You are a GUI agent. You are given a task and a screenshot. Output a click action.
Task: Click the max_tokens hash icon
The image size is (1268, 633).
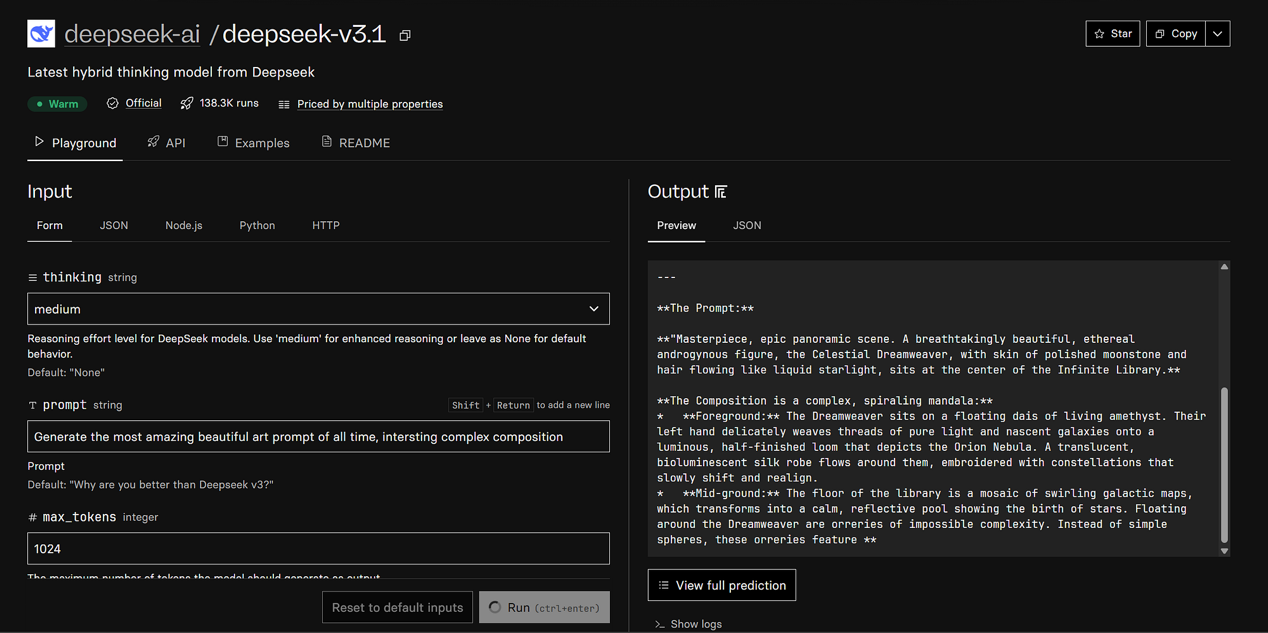pyautogui.click(x=33, y=518)
